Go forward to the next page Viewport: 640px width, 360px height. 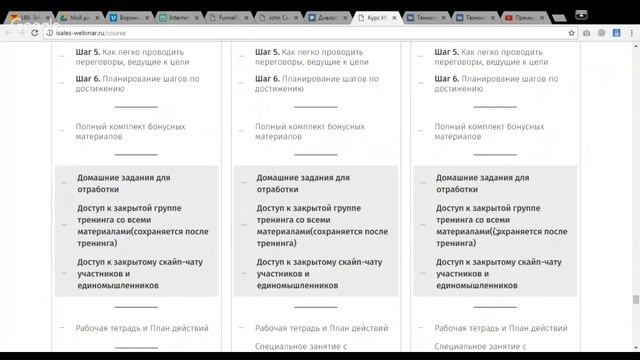(21, 33)
